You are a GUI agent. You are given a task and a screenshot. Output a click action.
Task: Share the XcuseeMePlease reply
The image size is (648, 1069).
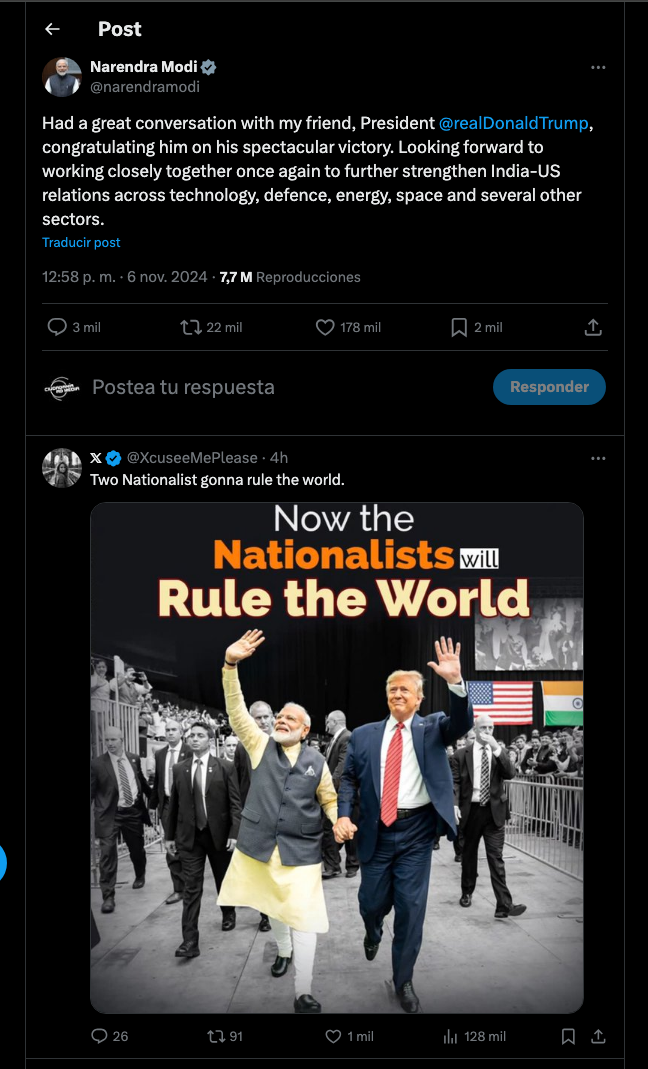coord(598,1036)
